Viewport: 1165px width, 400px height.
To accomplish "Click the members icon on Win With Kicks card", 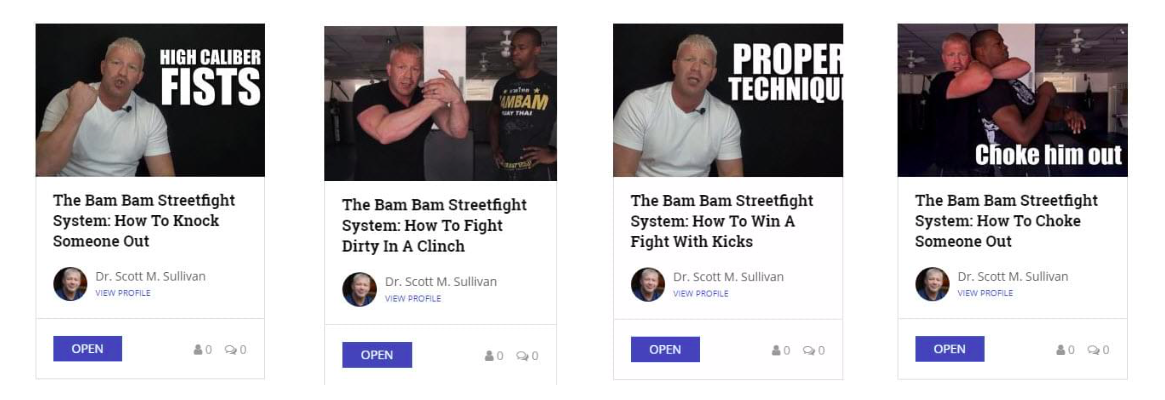I will (x=776, y=350).
